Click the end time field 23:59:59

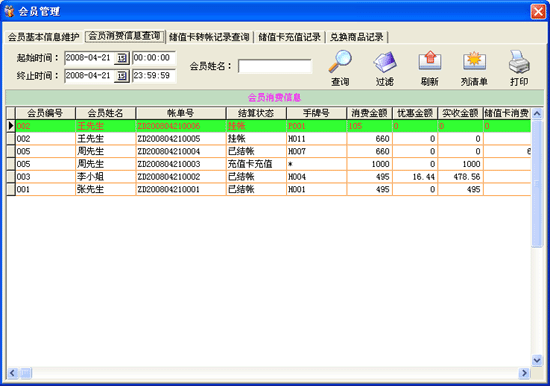click(x=154, y=76)
